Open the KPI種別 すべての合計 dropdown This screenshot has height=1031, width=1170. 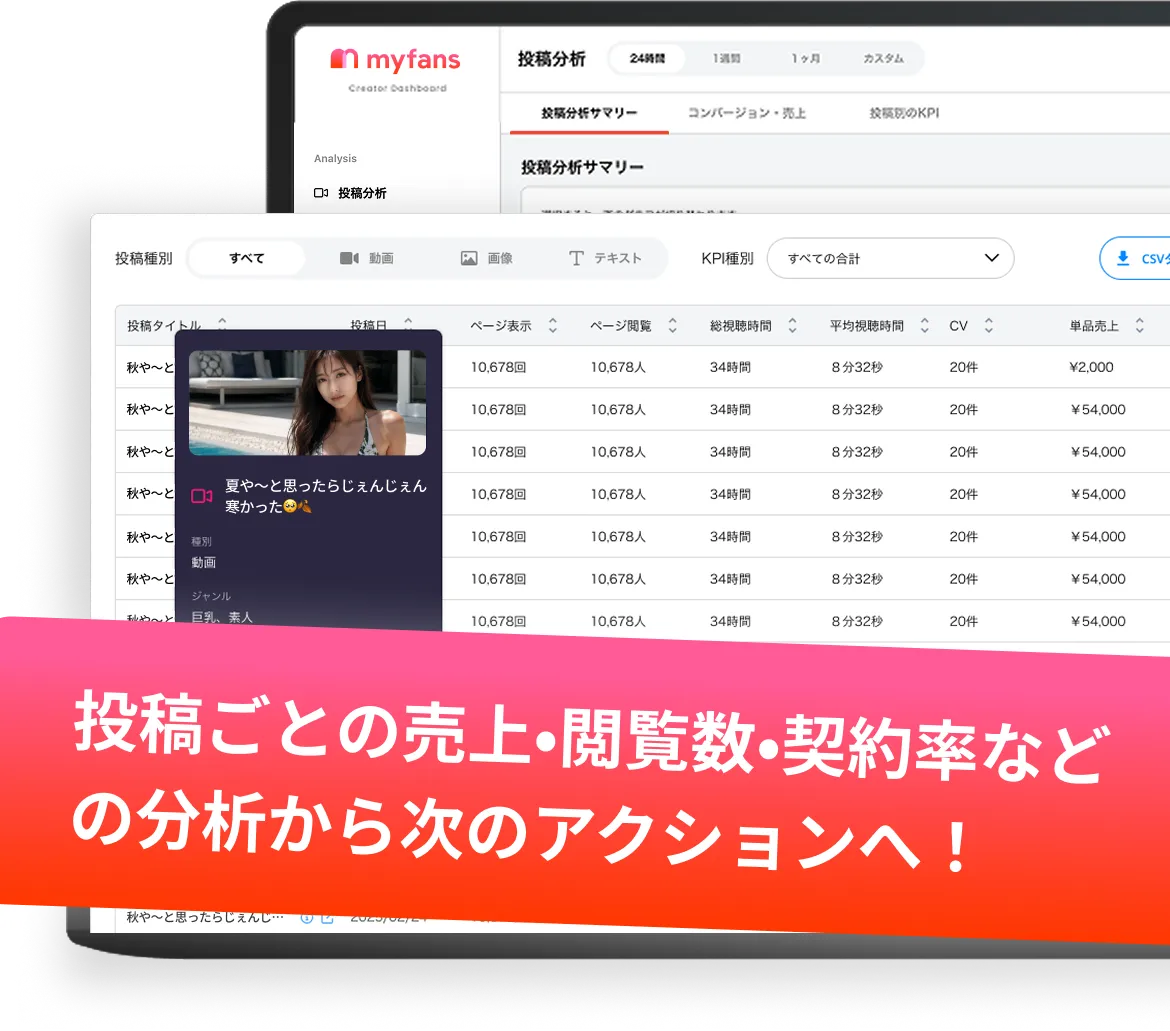(x=890, y=258)
